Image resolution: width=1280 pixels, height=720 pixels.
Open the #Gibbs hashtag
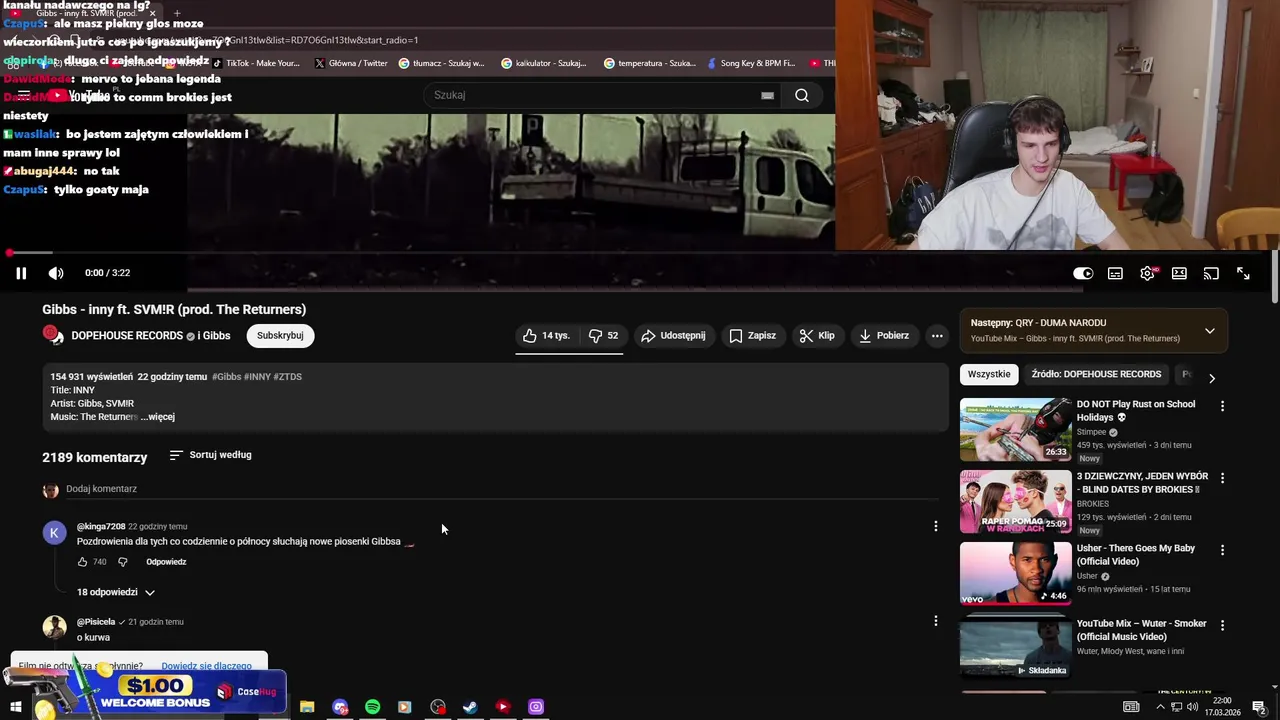[x=226, y=377]
